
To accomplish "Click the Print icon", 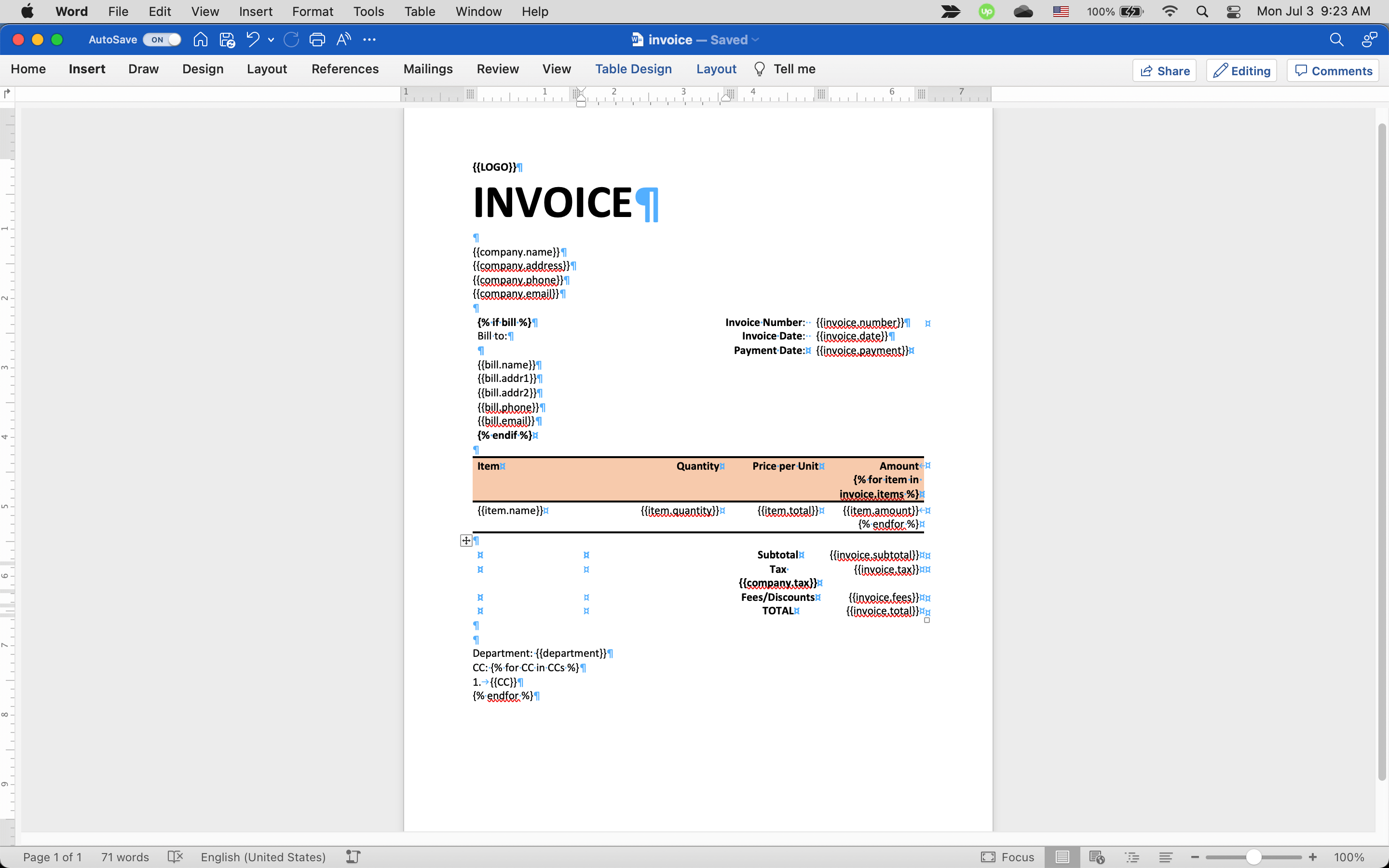I will click(317, 40).
